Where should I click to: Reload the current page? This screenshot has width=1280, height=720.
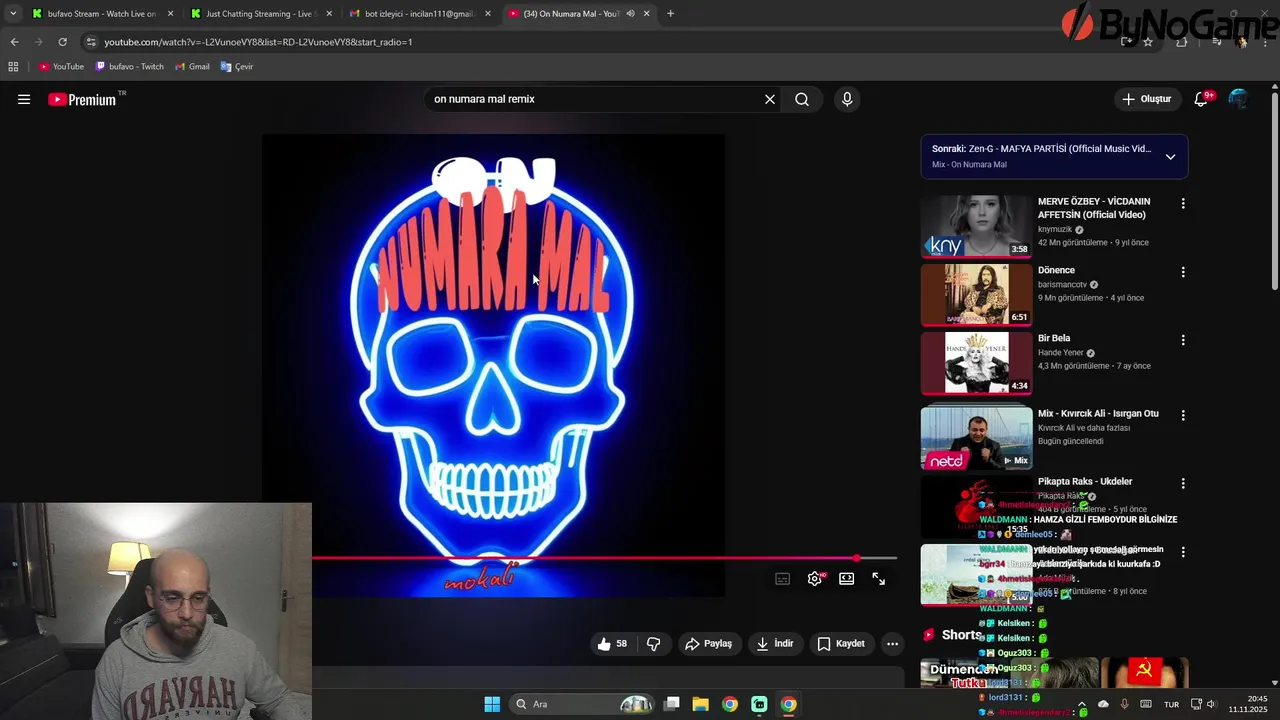tap(62, 42)
